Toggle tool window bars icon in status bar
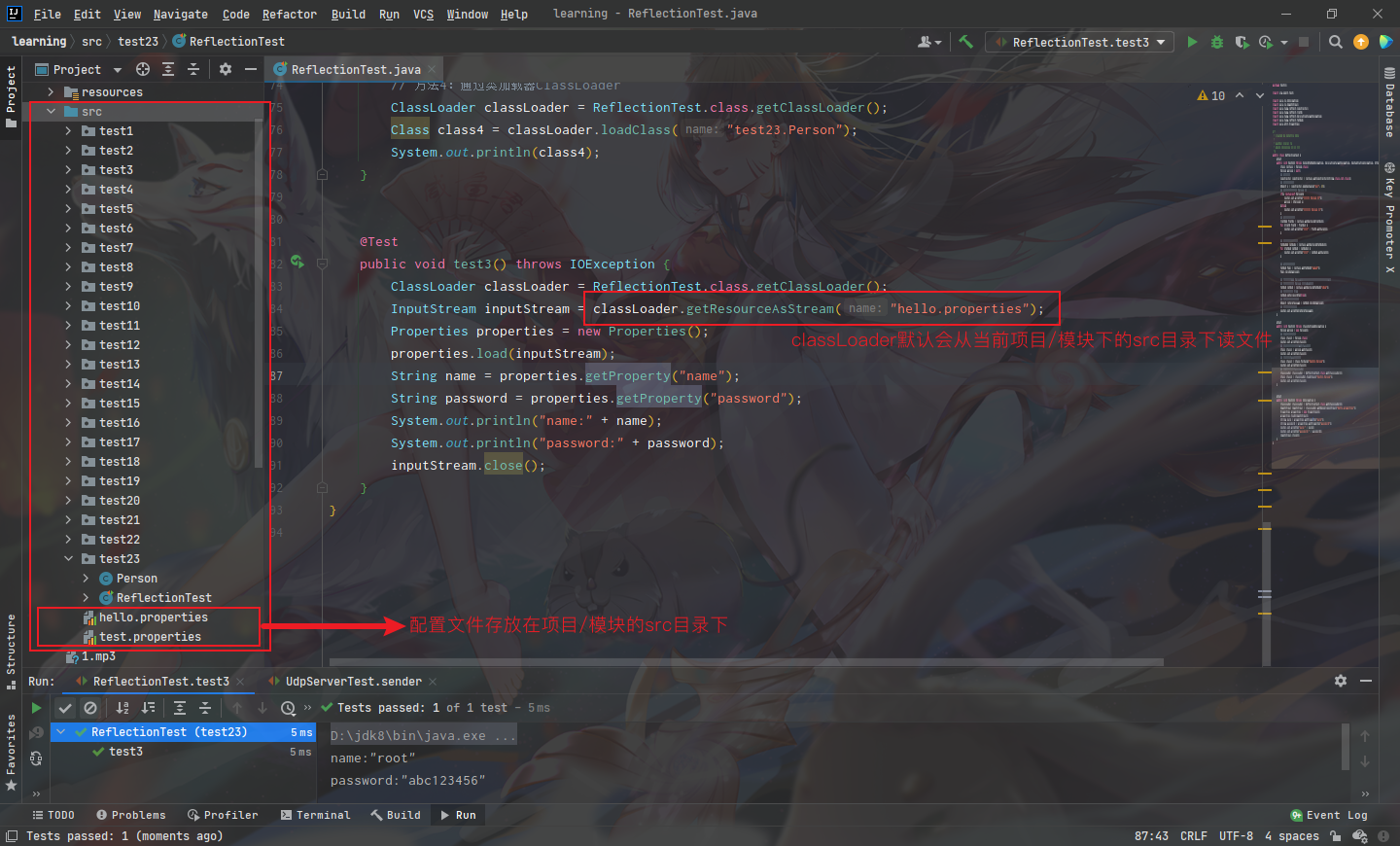Image resolution: width=1400 pixels, height=846 pixels. [11, 836]
